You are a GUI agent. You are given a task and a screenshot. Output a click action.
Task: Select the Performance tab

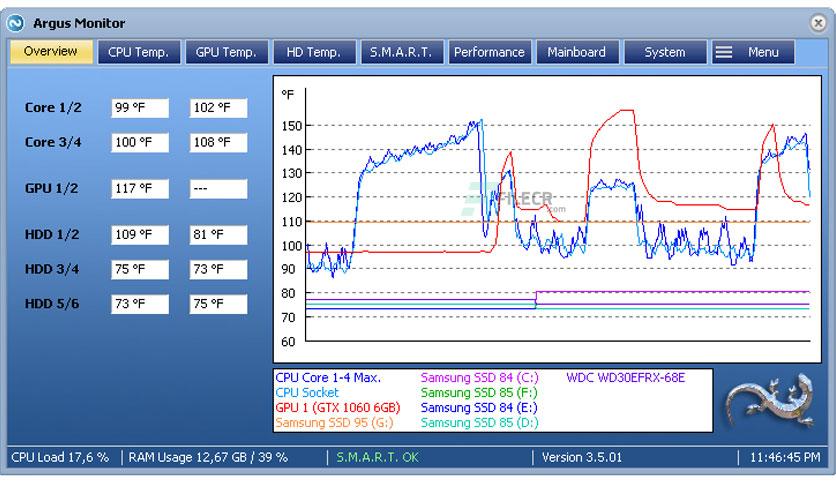489,52
